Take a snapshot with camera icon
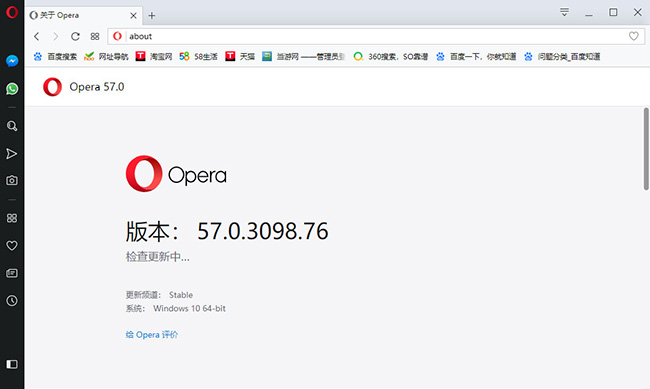This screenshot has width=650, height=389. [12, 180]
